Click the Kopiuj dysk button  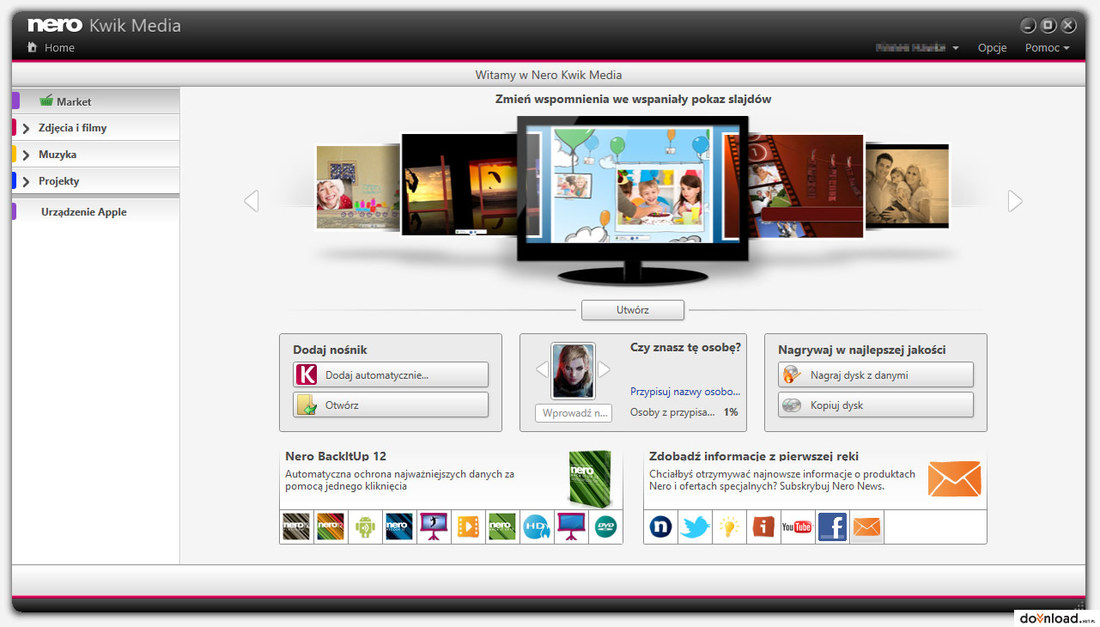(x=876, y=405)
